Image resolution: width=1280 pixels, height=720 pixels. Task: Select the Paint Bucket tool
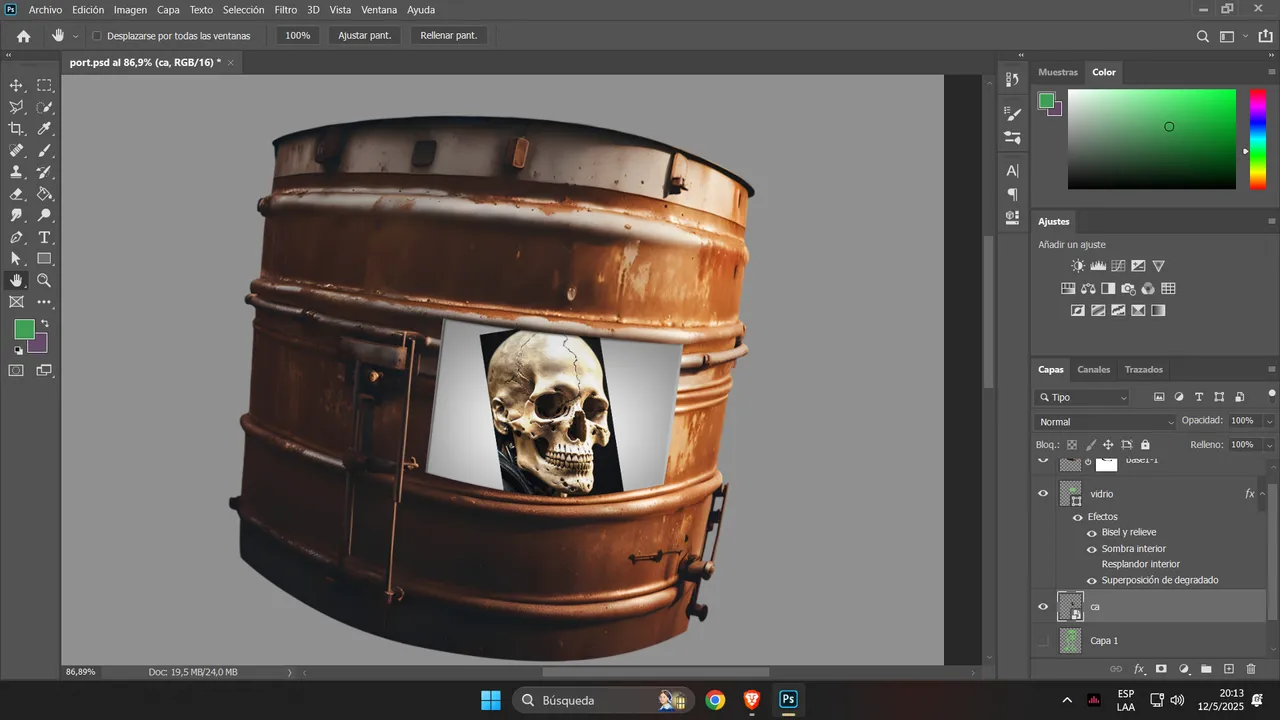(45, 194)
